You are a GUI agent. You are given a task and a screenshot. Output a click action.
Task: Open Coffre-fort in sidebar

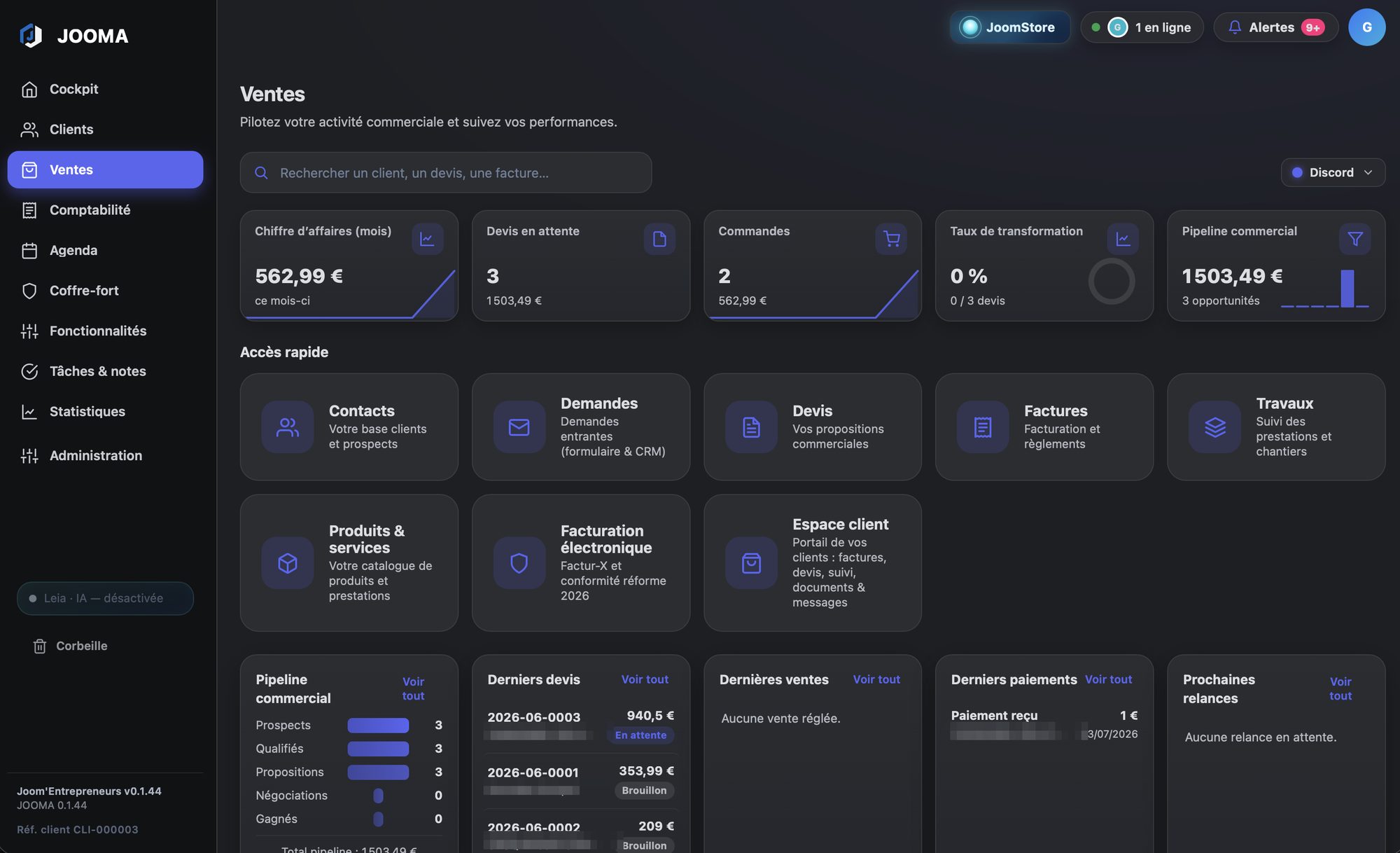pyautogui.click(x=105, y=291)
